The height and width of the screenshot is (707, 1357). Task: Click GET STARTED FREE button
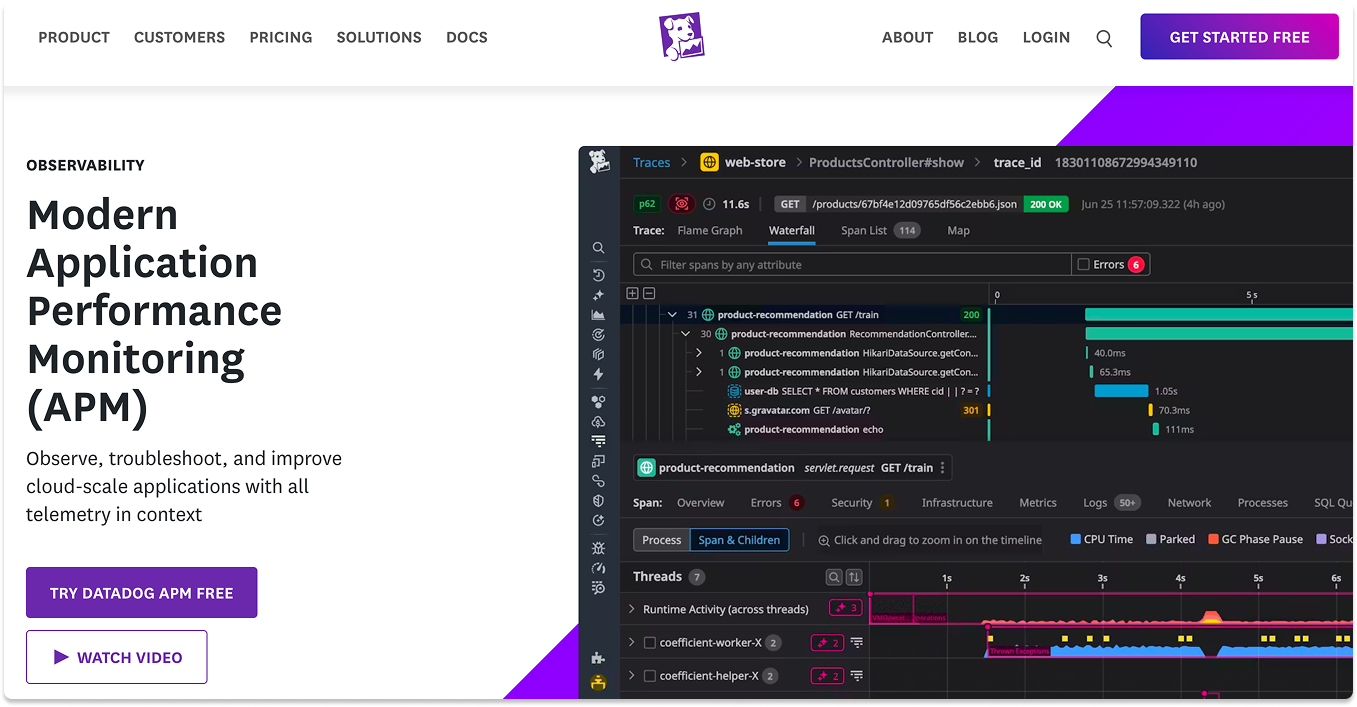(x=1239, y=37)
